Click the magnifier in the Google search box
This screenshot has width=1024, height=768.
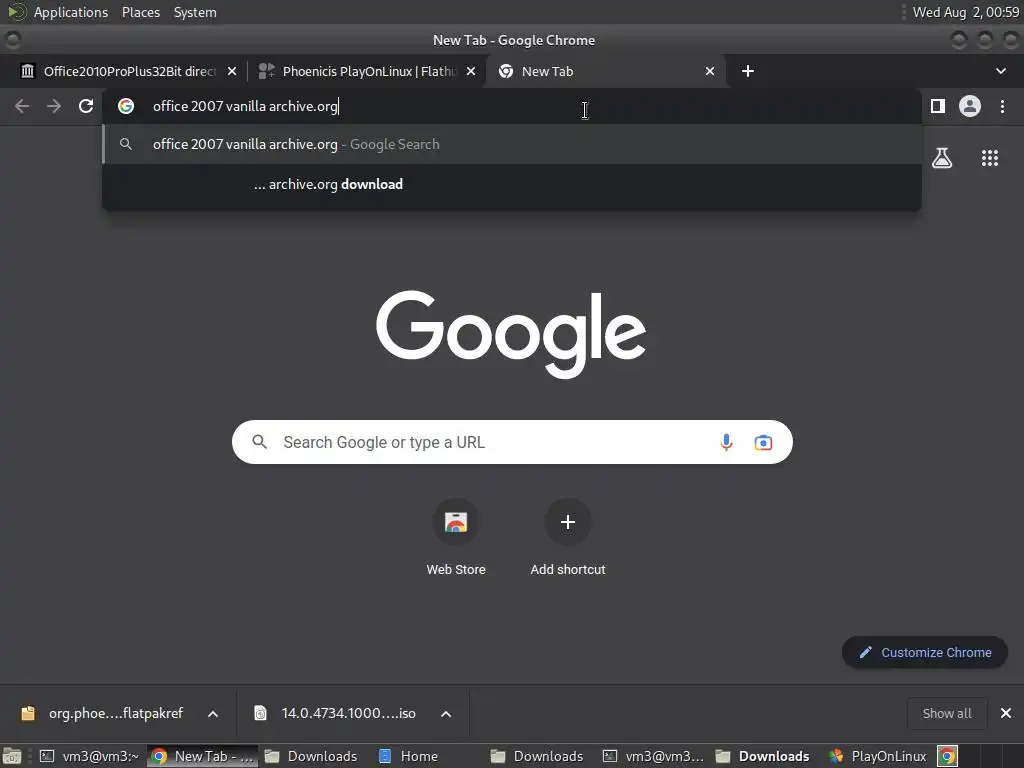pos(259,442)
